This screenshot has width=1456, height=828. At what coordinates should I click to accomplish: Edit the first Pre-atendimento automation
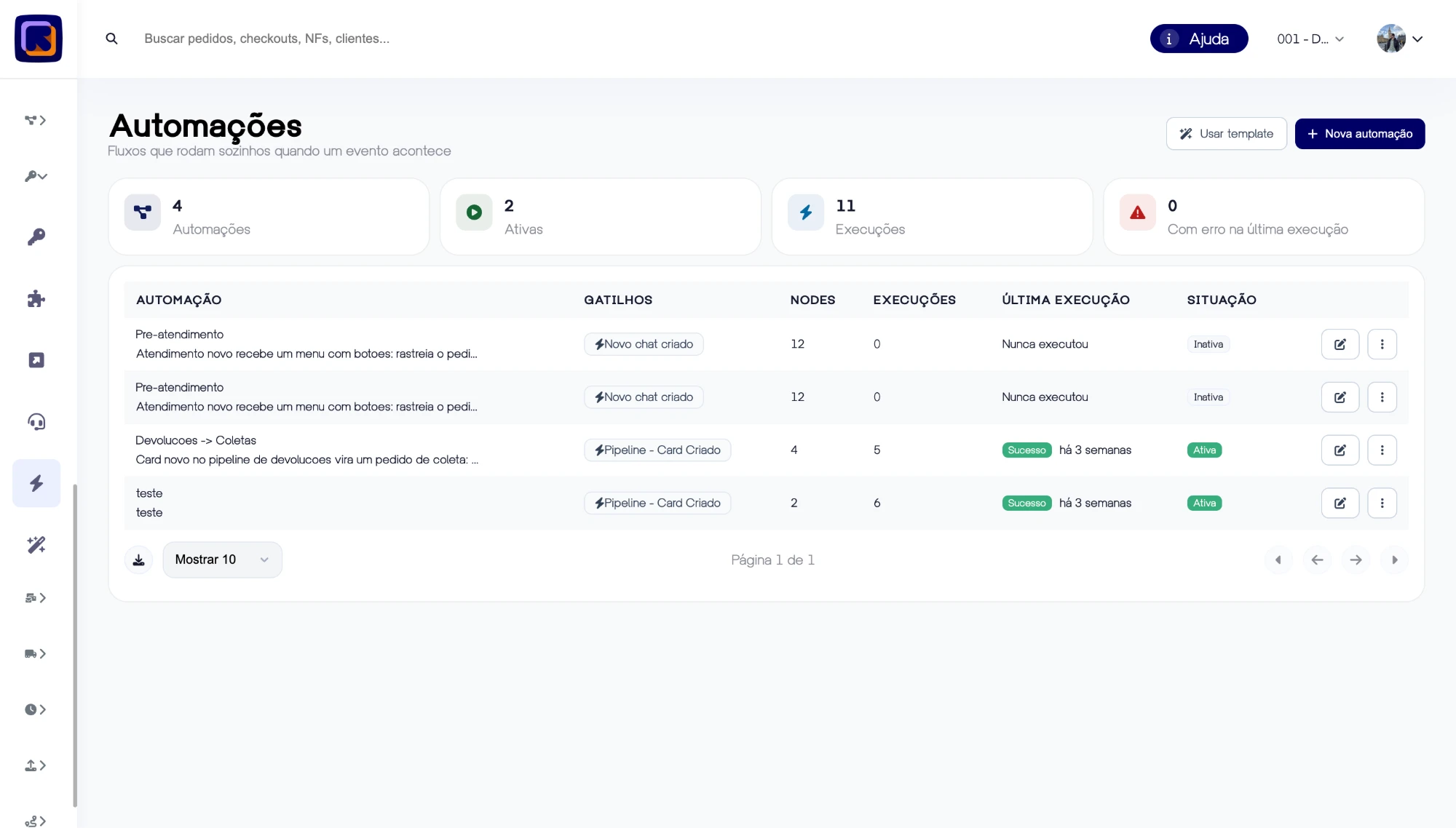tap(1340, 344)
